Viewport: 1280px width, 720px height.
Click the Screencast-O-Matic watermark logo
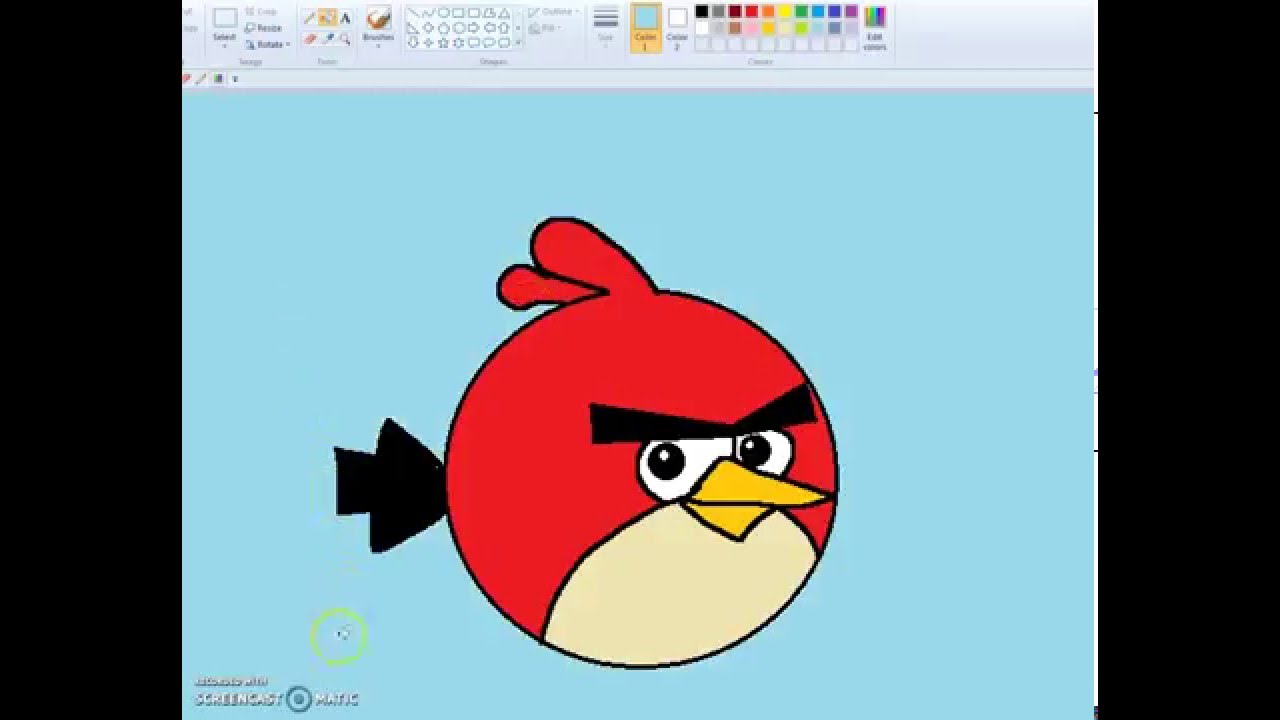coord(298,700)
